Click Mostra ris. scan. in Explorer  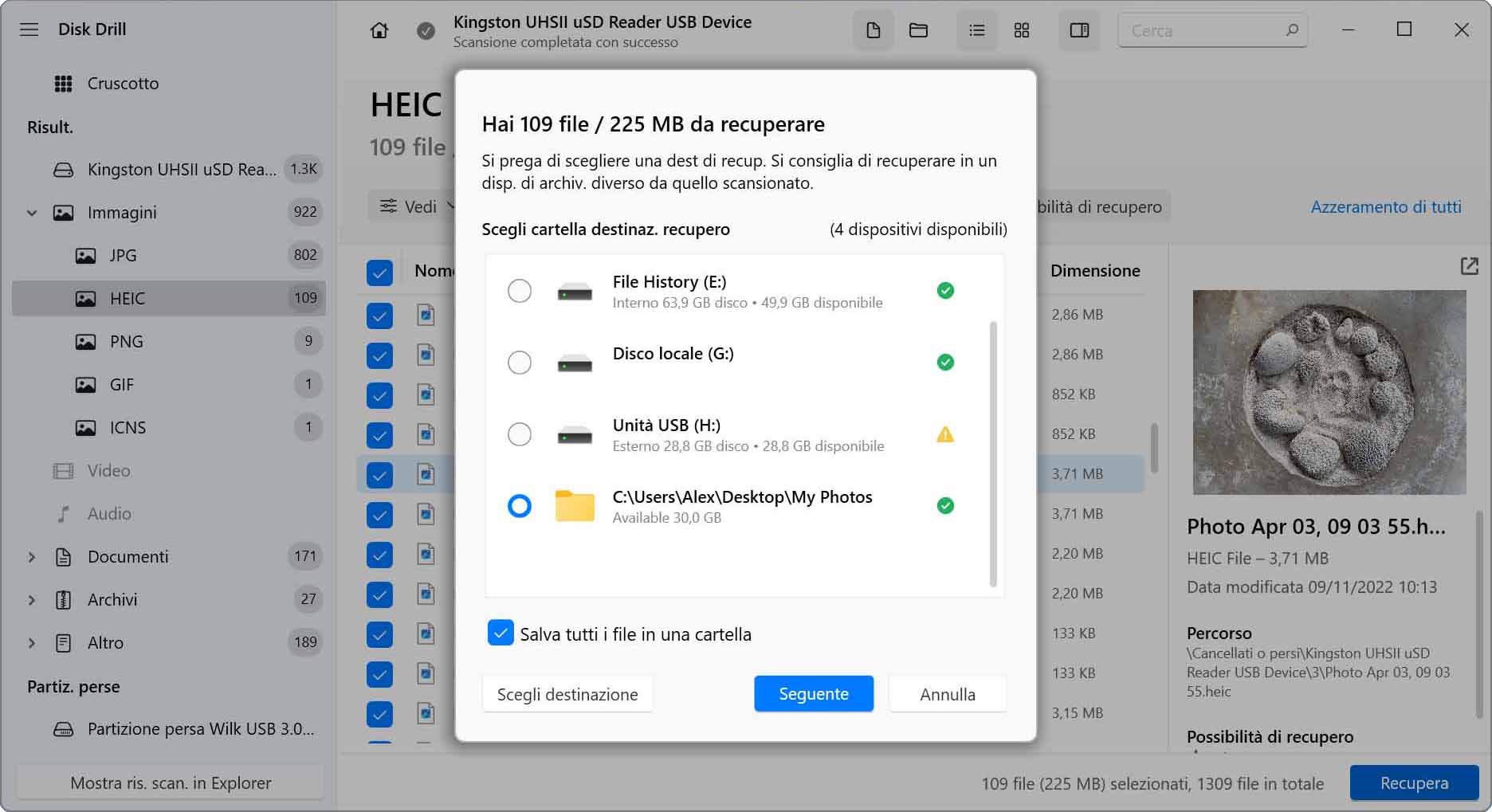(171, 783)
